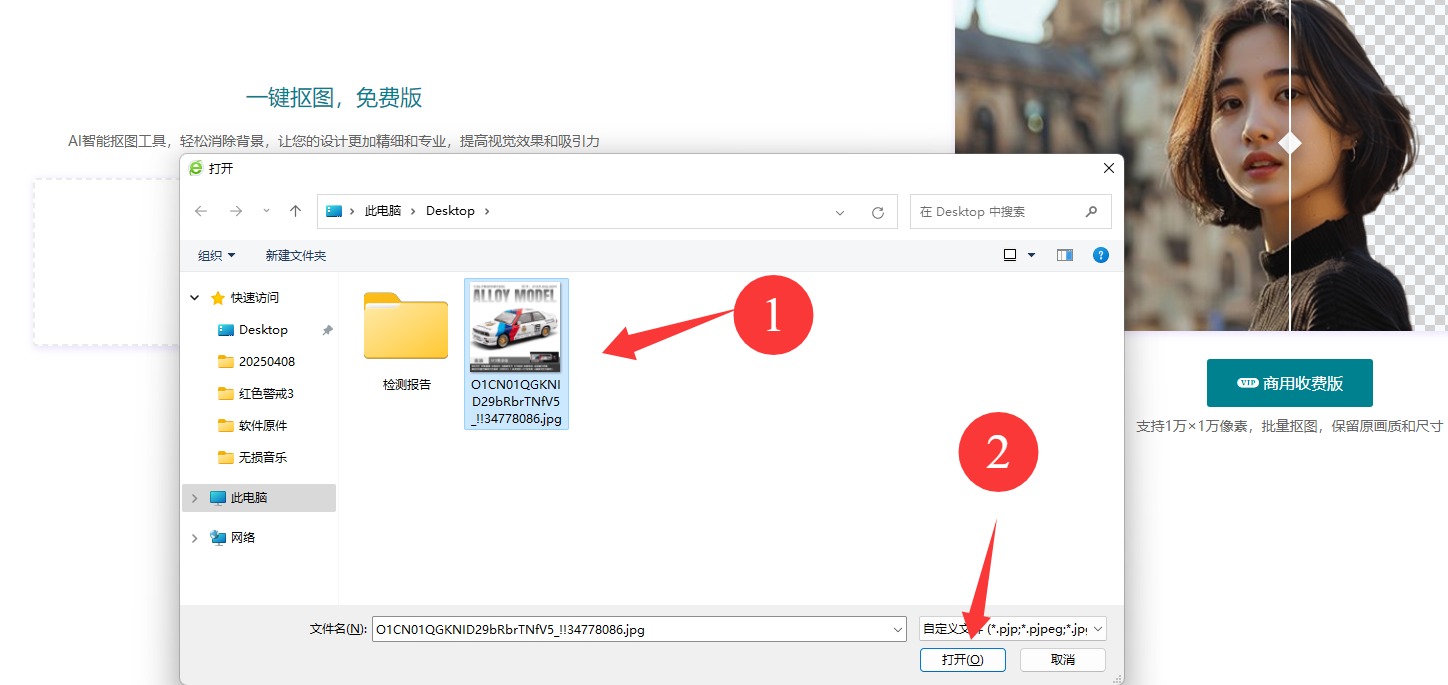The image size is (1448, 685).
Task: Select the ALLOY MODEL jpg thumbnail
Action: tap(516, 328)
